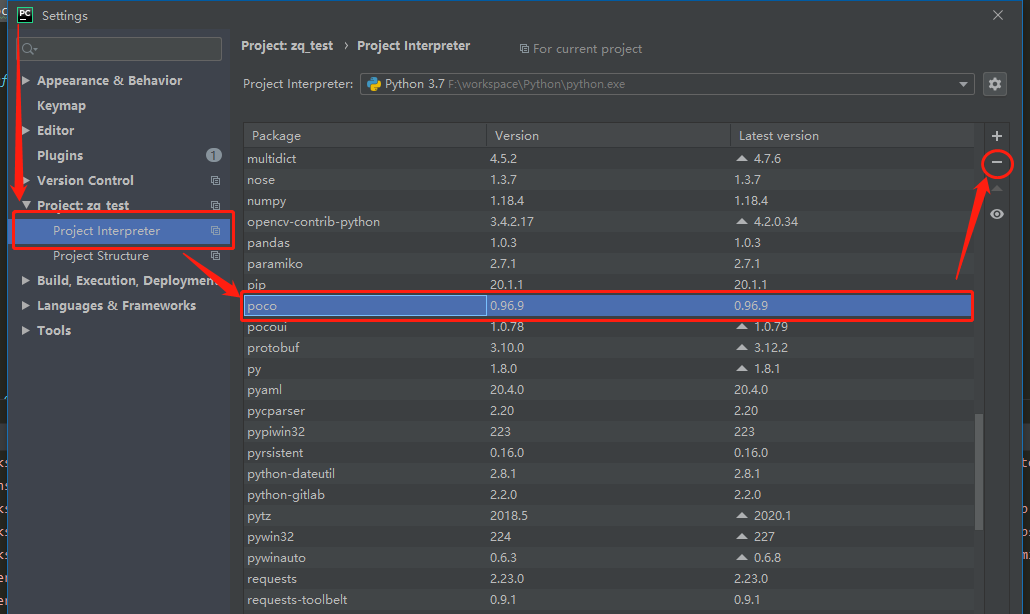Select the Keymap settings page
Image resolution: width=1030 pixels, height=614 pixels.
(x=60, y=105)
